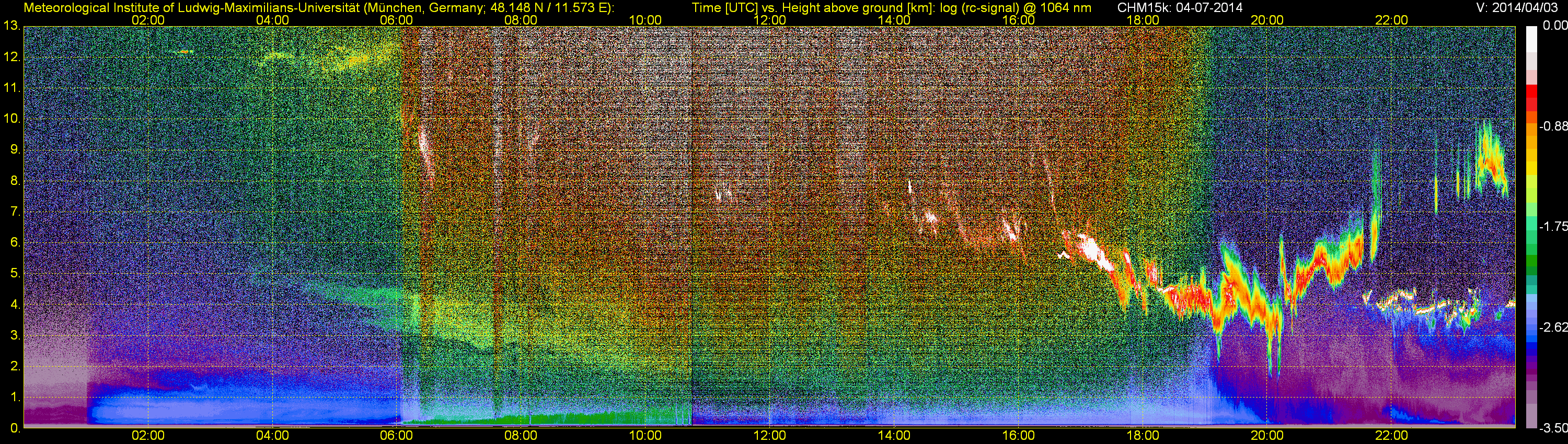This screenshot has width=1568, height=444.
Task: Click the '0.00' color scale value
Action: (x=1554, y=26)
